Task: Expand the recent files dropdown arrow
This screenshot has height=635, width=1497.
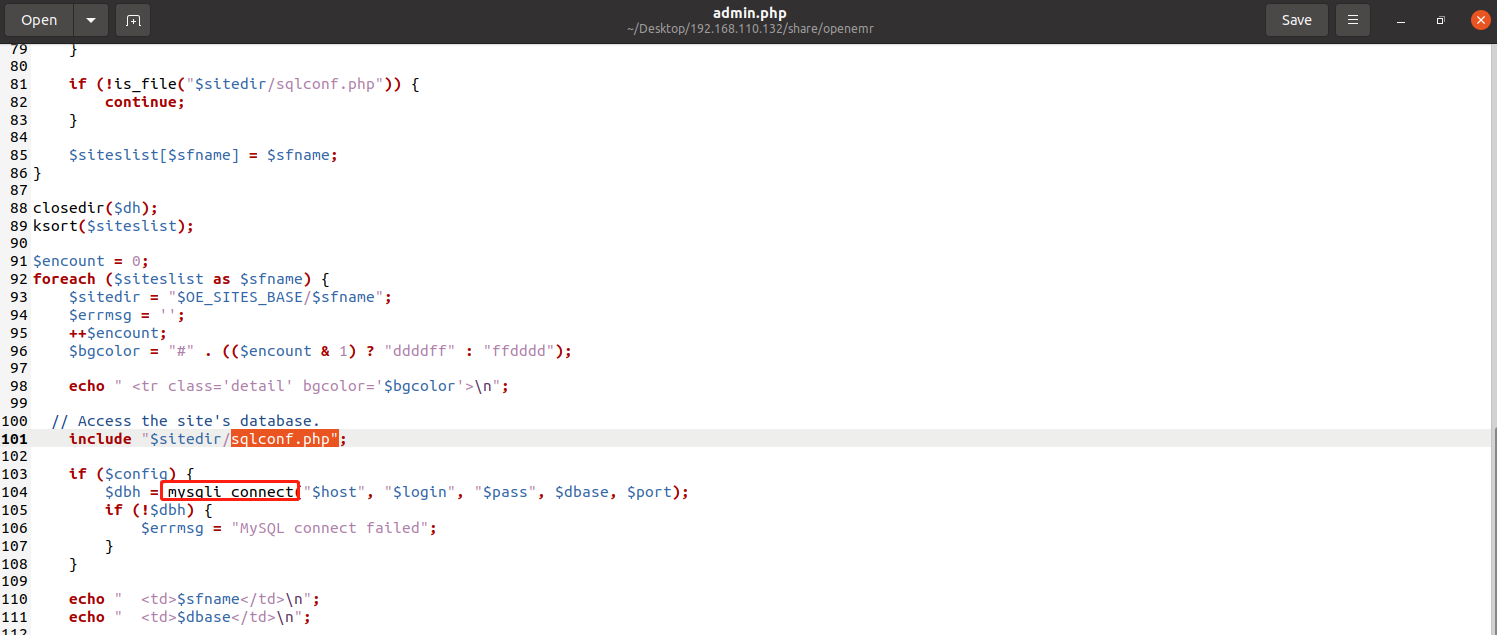Action: pos(91,20)
